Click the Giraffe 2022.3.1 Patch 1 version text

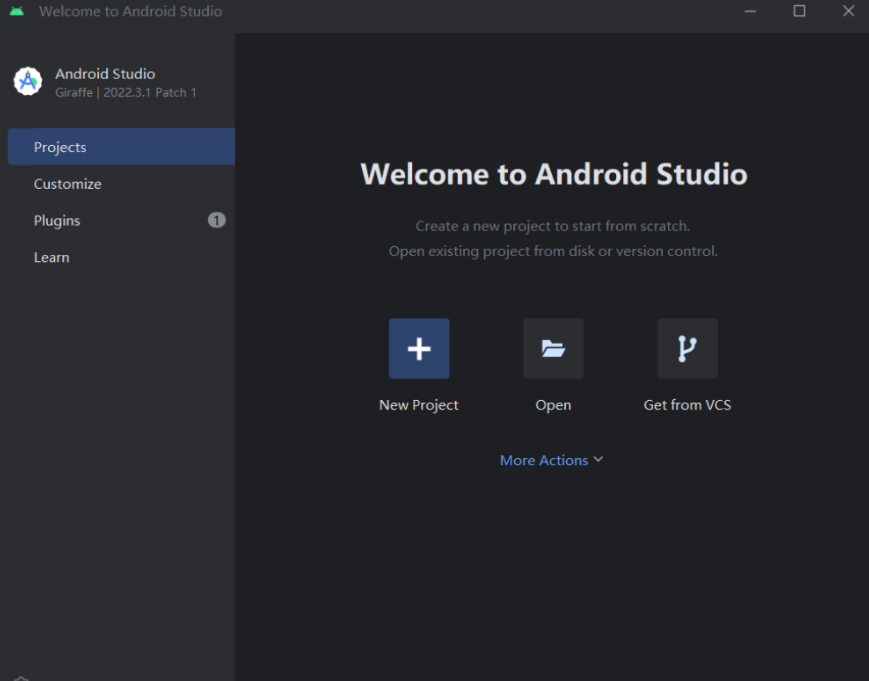126,93
